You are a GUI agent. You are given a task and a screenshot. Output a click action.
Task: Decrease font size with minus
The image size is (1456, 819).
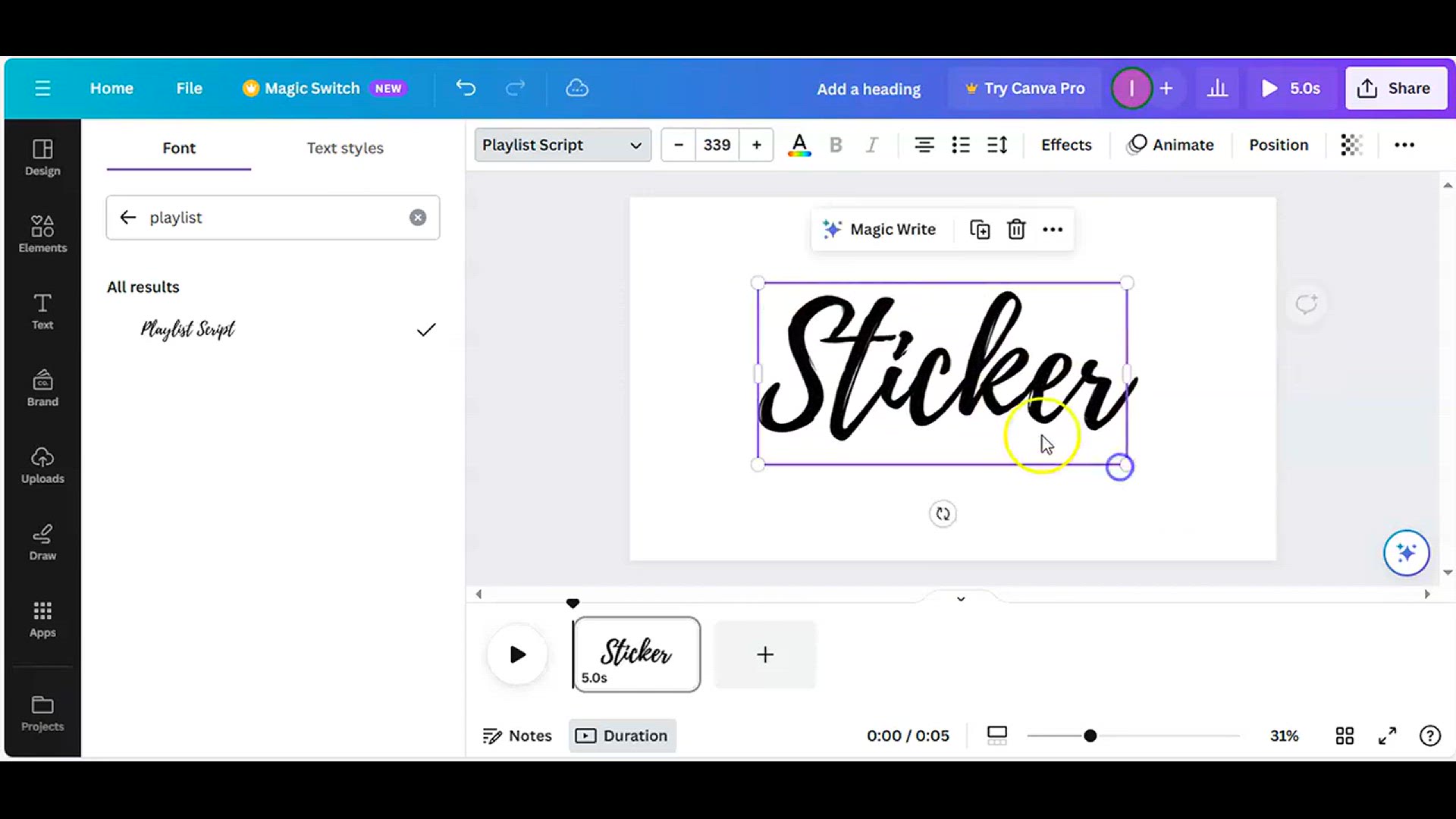tap(679, 145)
